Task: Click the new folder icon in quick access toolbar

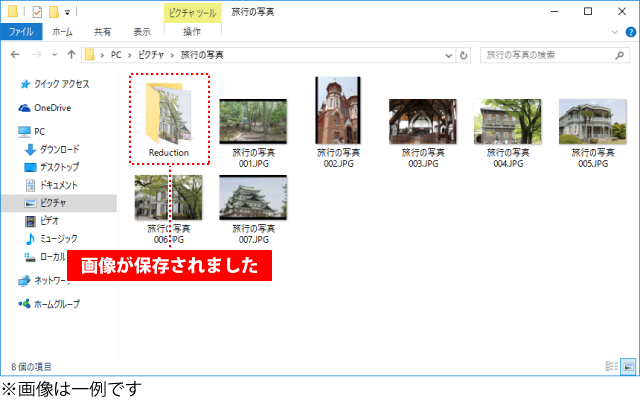Action: tap(55, 12)
